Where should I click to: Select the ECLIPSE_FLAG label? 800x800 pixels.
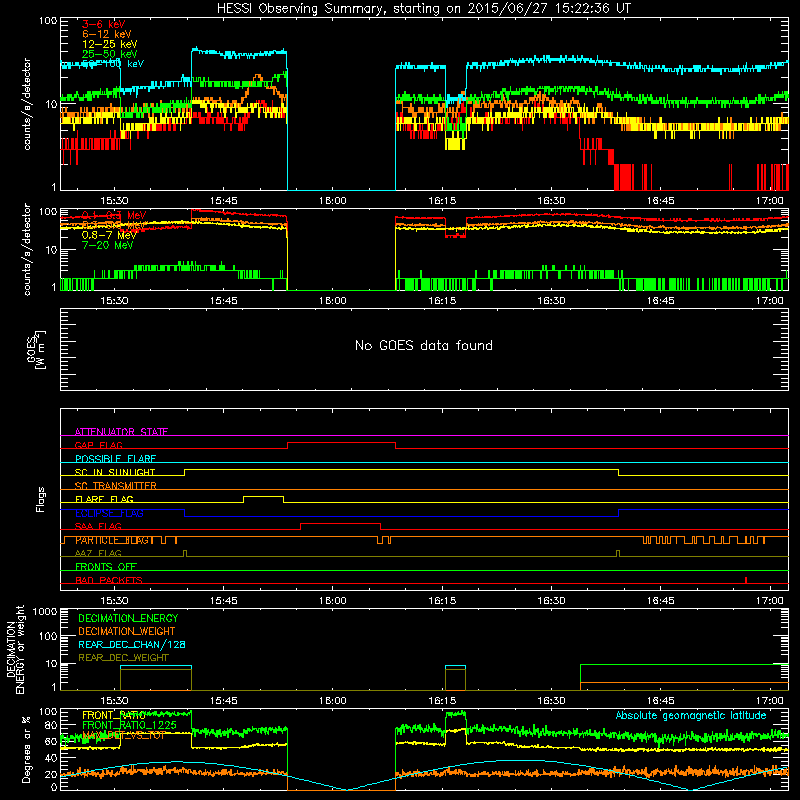pos(109,513)
